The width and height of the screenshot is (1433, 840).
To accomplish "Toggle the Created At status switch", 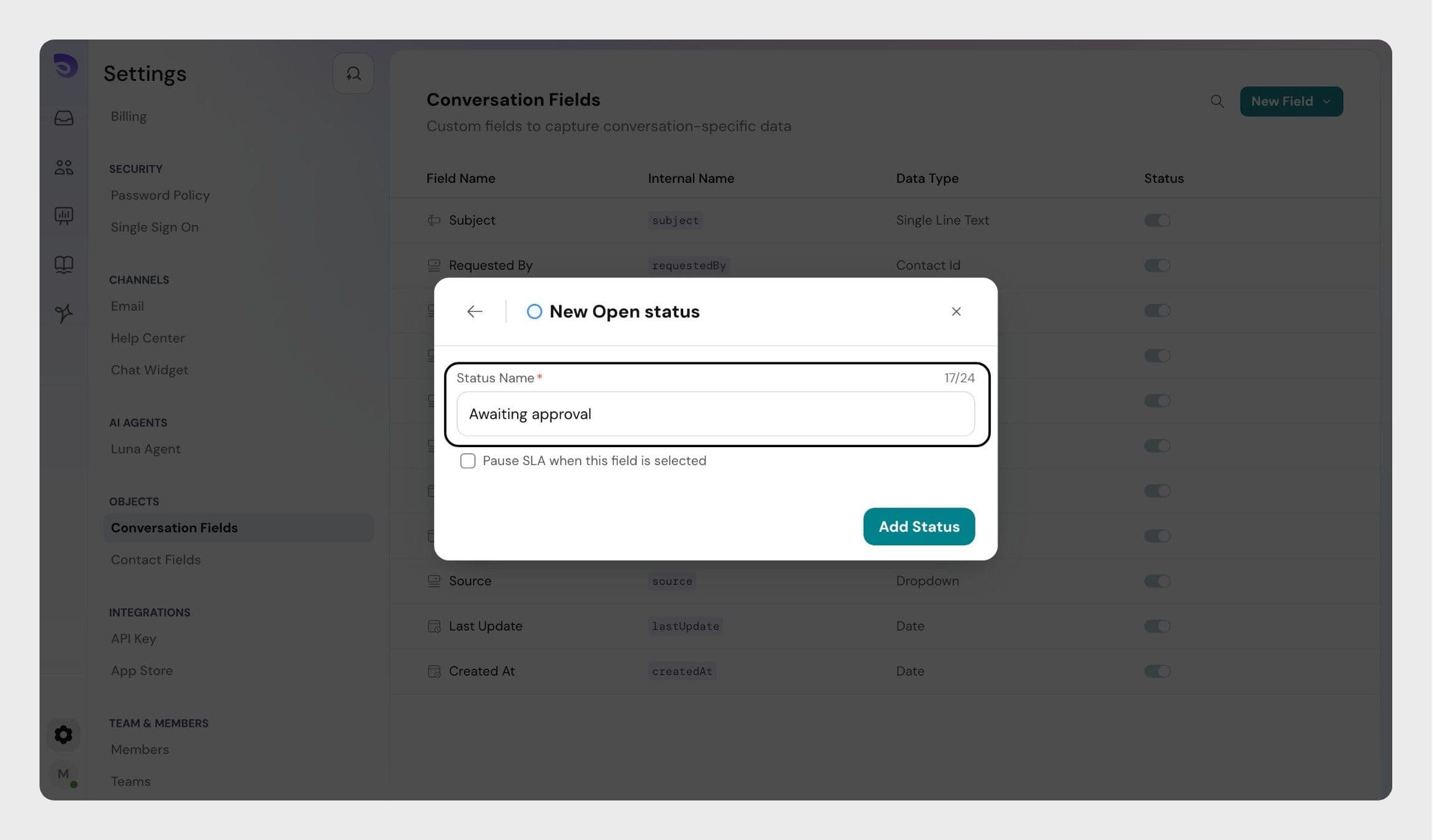I will pyautogui.click(x=1157, y=671).
